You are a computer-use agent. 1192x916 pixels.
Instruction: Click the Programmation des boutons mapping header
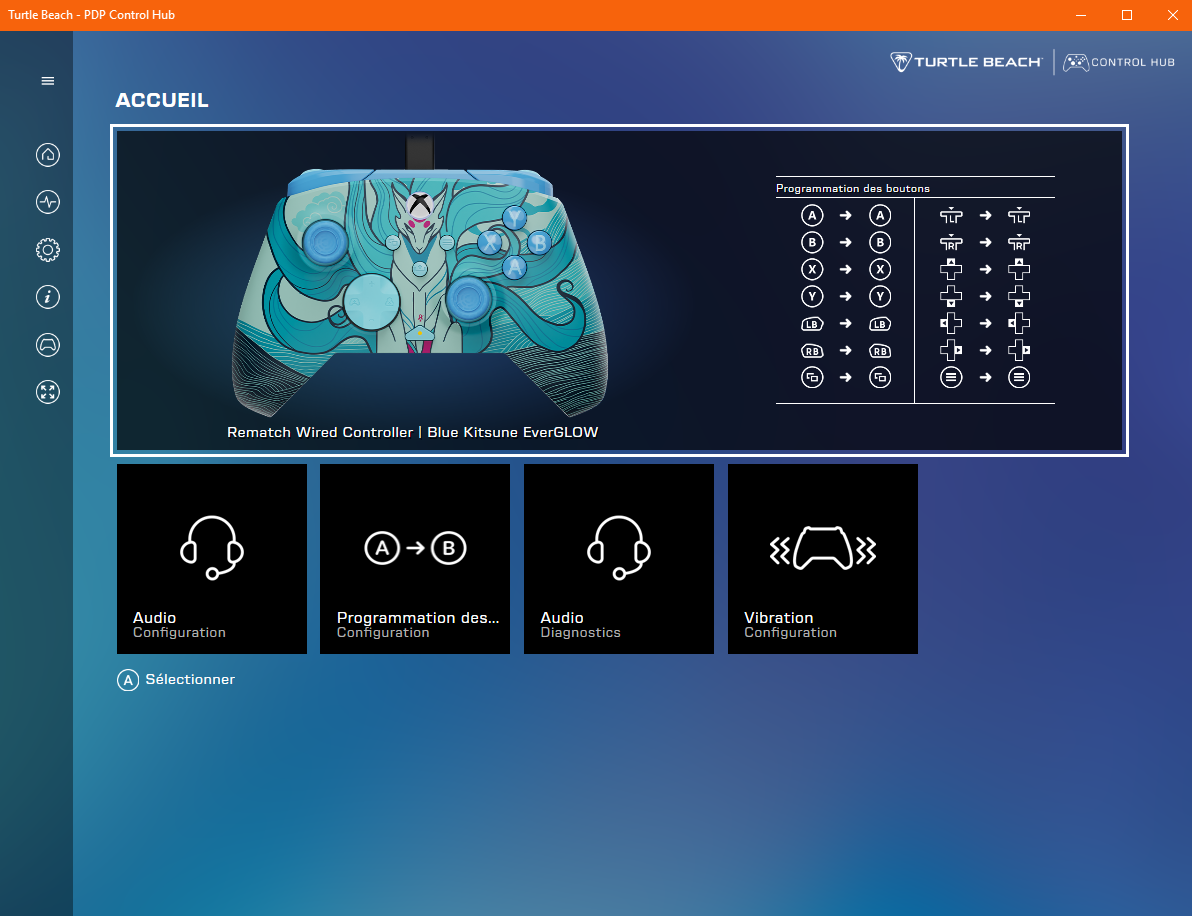tap(853, 188)
